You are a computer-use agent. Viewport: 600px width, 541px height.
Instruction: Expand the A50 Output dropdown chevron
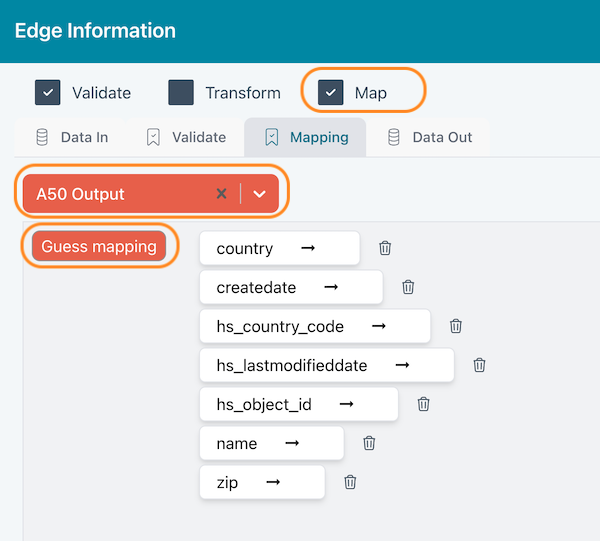260,194
